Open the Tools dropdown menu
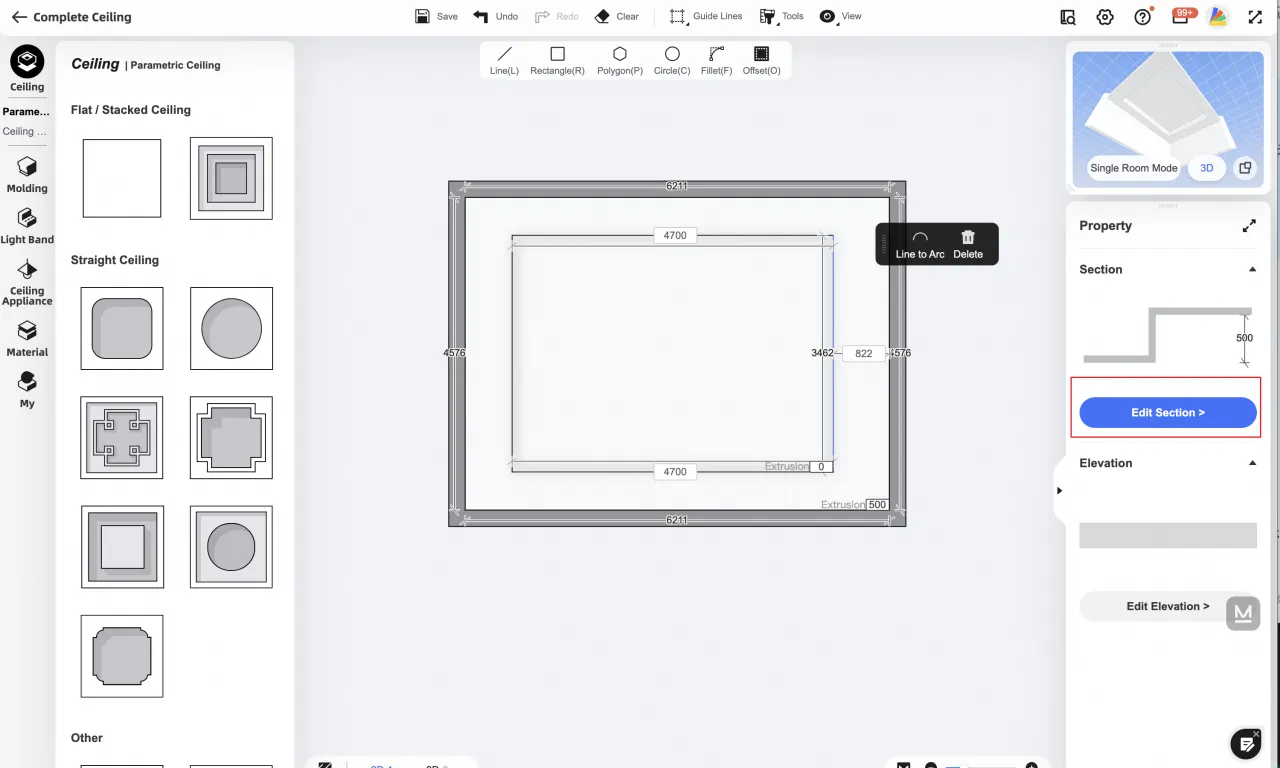 [x=781, y=16]
